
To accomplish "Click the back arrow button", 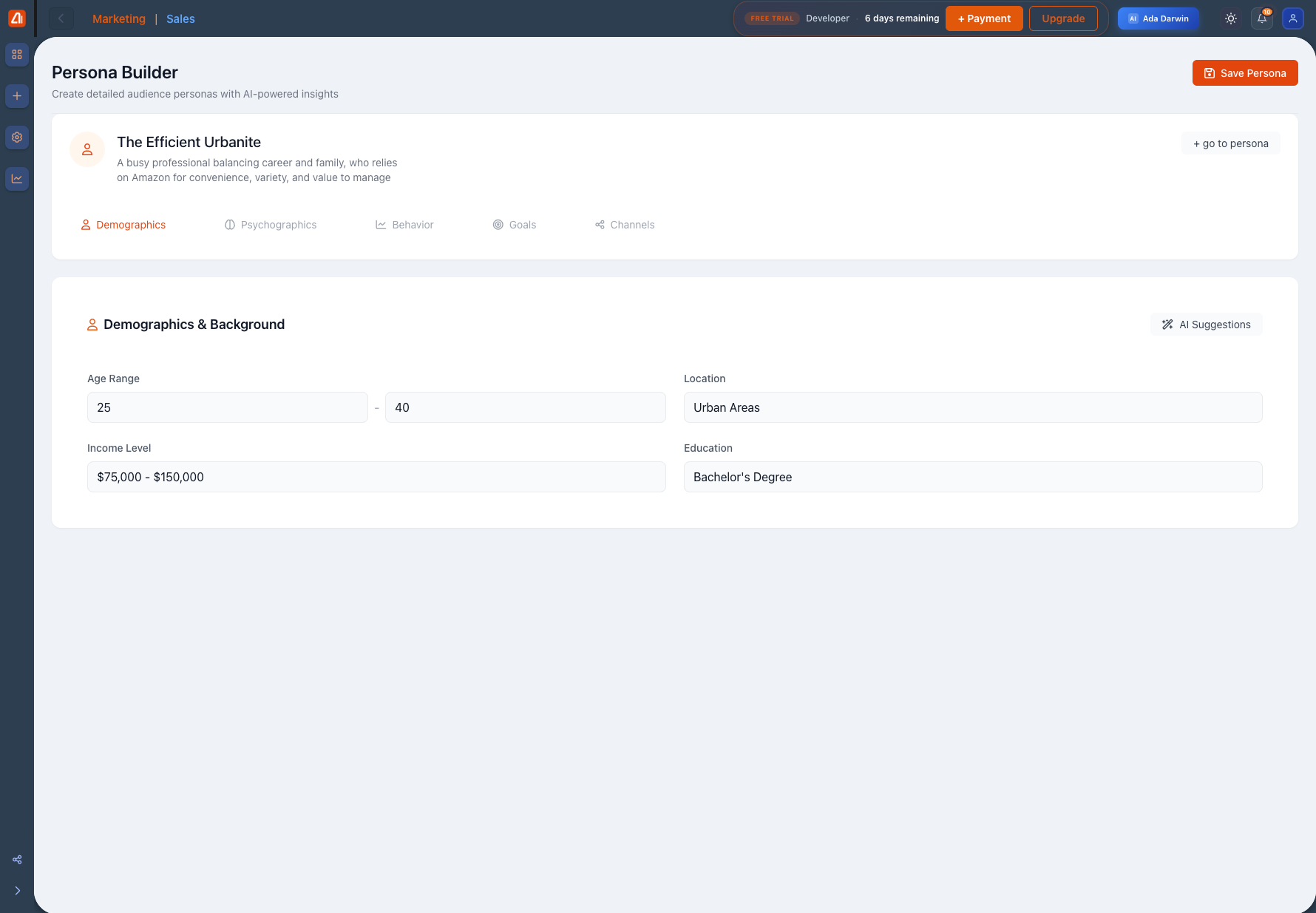I will (x=61, y=18).
